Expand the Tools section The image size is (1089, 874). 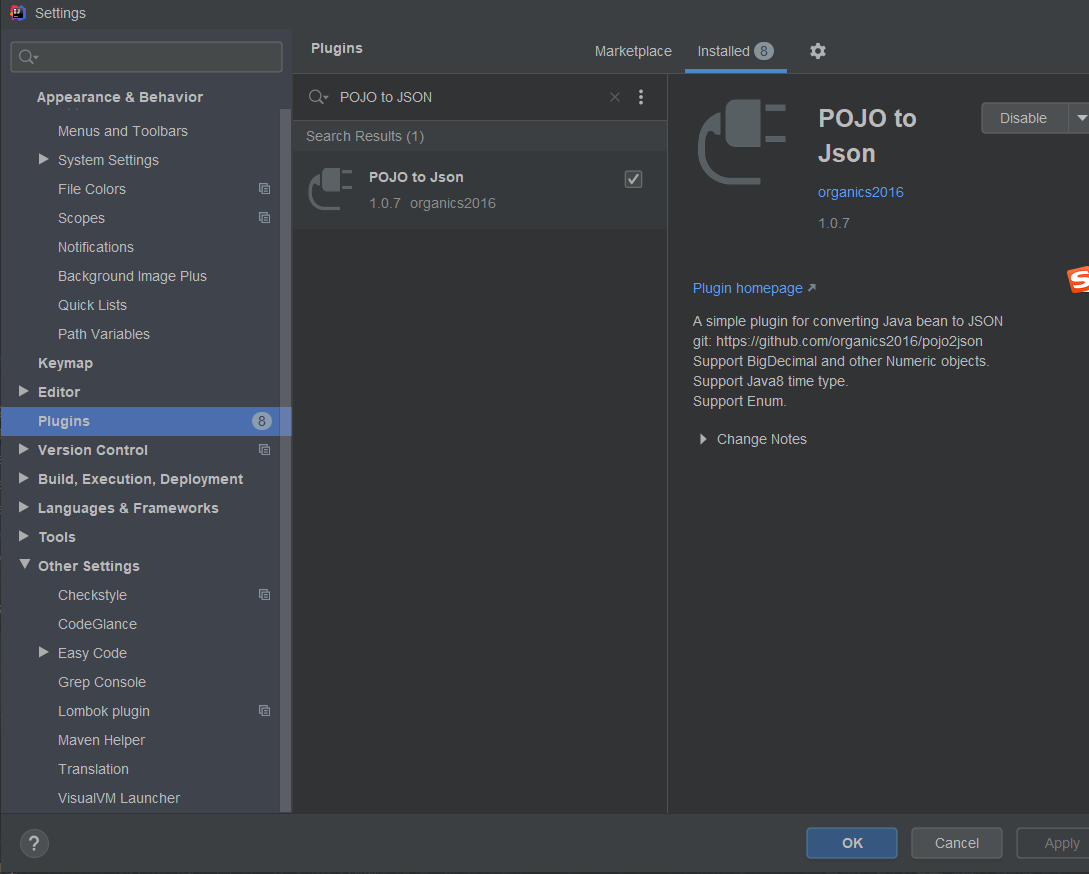[x=24, y=536]
